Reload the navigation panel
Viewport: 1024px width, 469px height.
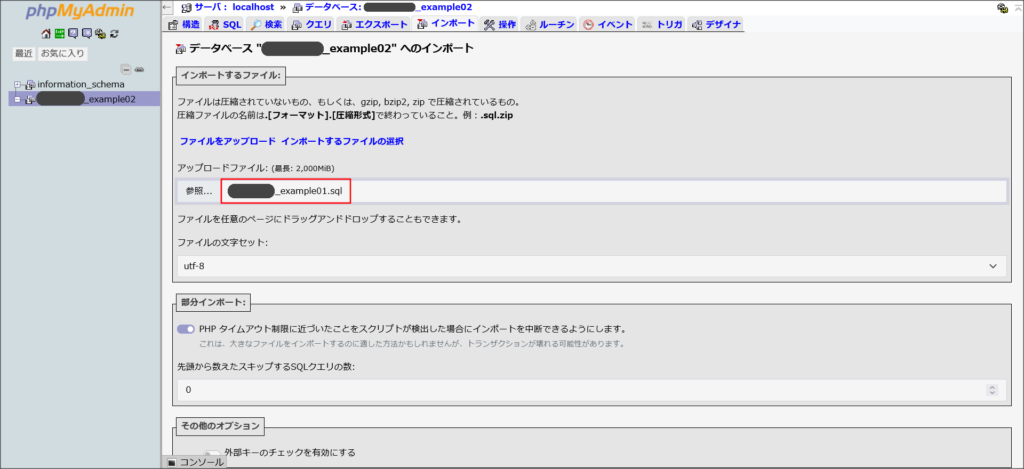click(x=114, y=34)
